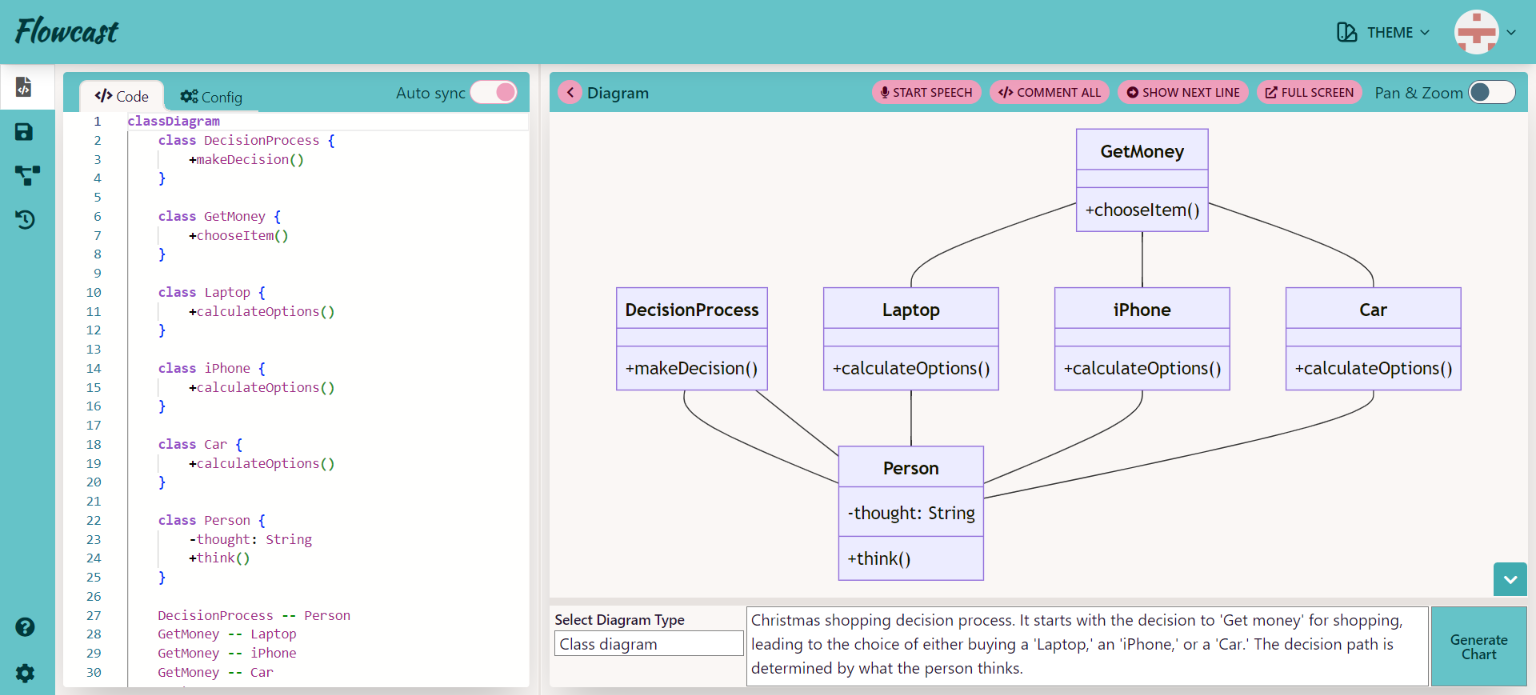The height and width of the screenshot is (695, 1536).
Task: Click the user avatar icon
Action: pyautogui.click(x=1476, y=32)
